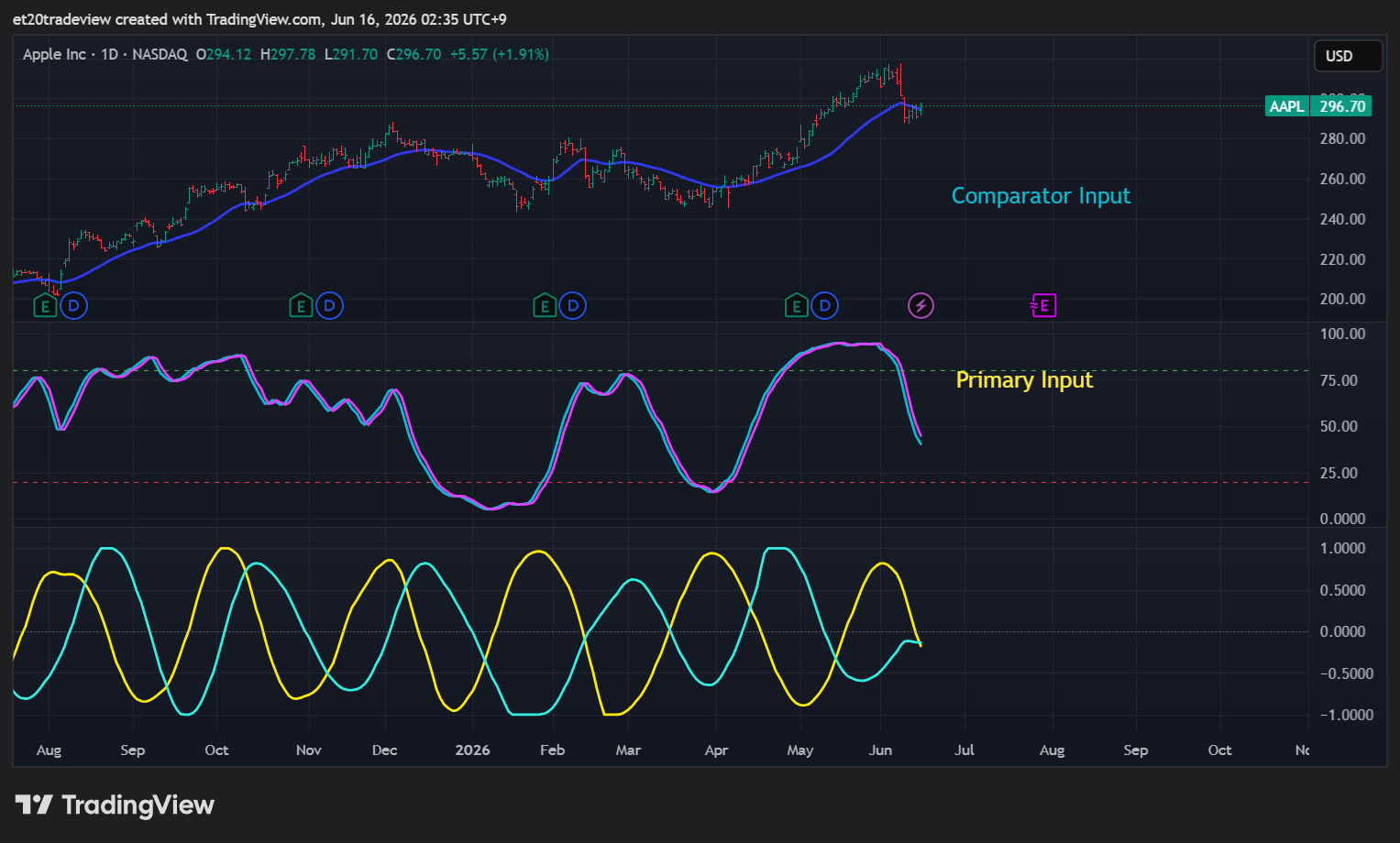This screenshot has height=843, width=1400.
Task: Click the Jul label on time axis
Action: tap(964, 750)
